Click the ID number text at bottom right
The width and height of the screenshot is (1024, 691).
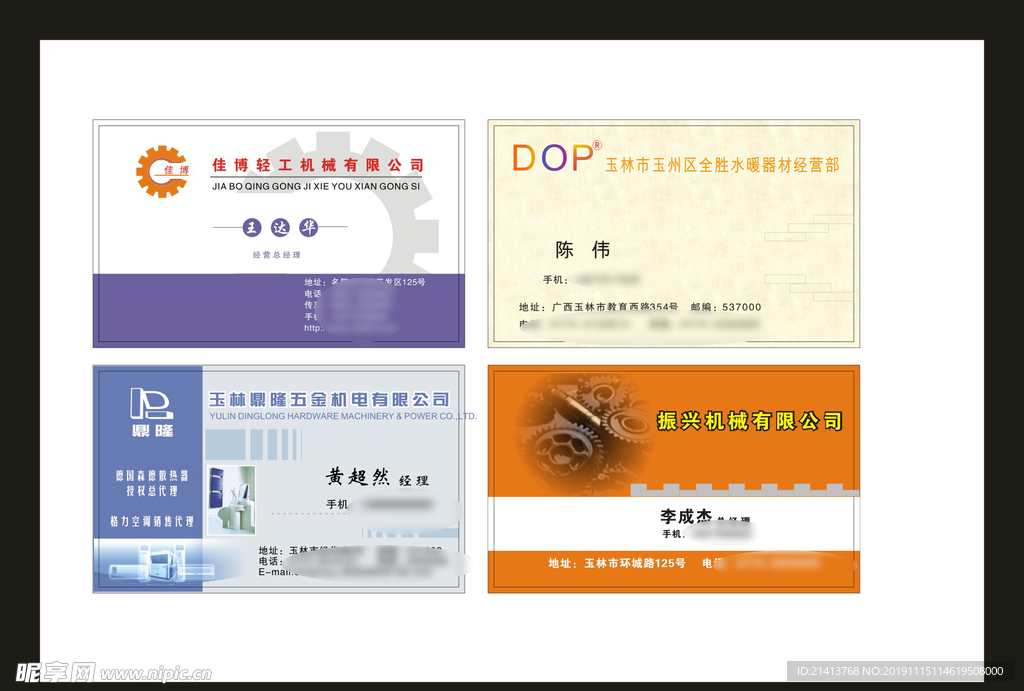[x=897, y=672]
